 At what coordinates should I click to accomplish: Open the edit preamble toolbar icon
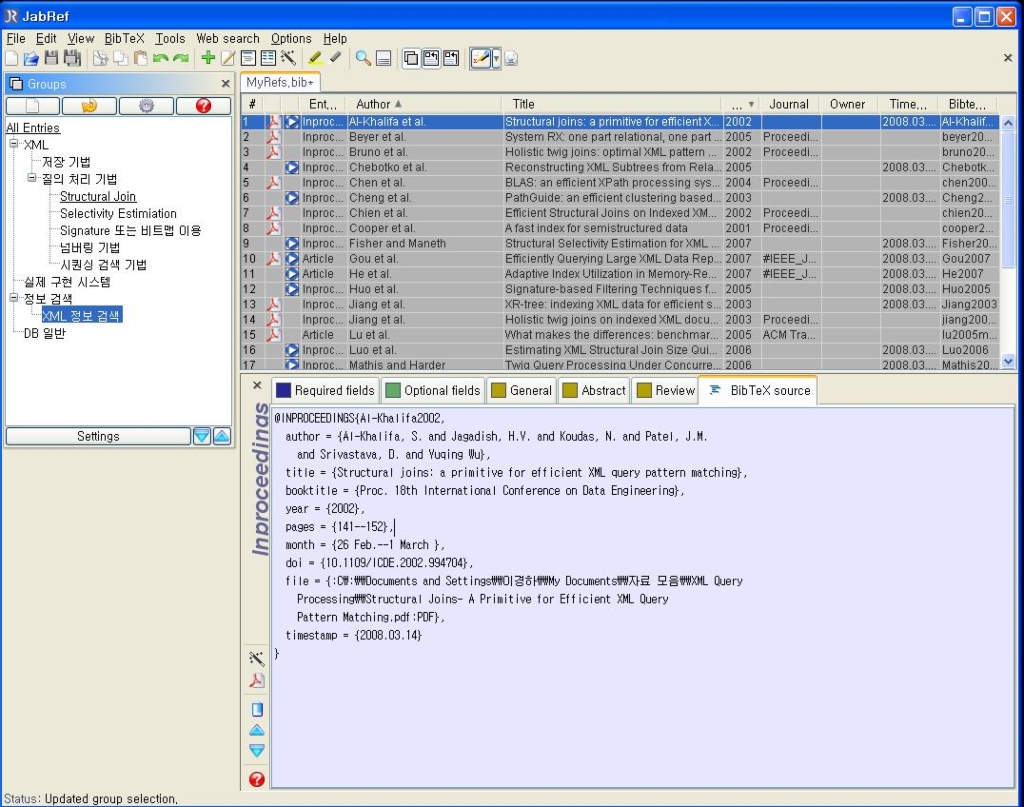(248, 59)
